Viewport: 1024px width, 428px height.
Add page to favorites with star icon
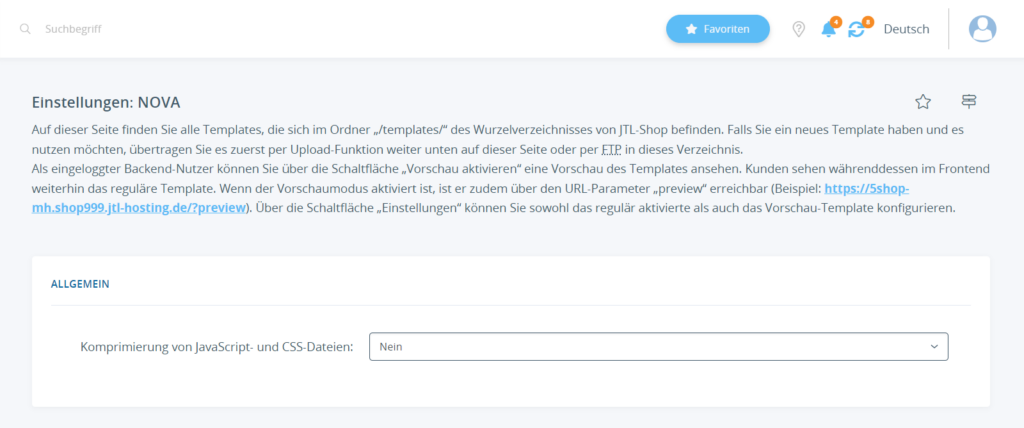[x=923, y=101]
